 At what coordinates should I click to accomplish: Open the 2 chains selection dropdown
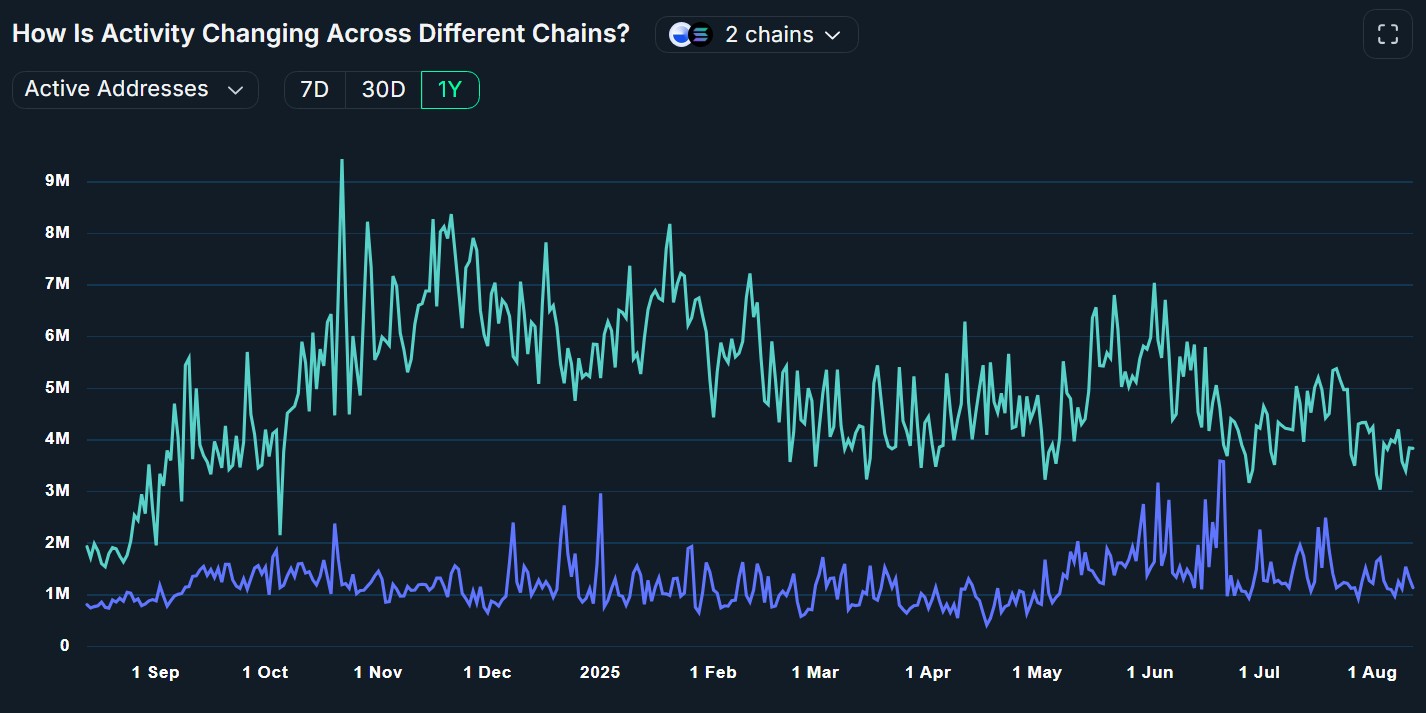(757, 33)
